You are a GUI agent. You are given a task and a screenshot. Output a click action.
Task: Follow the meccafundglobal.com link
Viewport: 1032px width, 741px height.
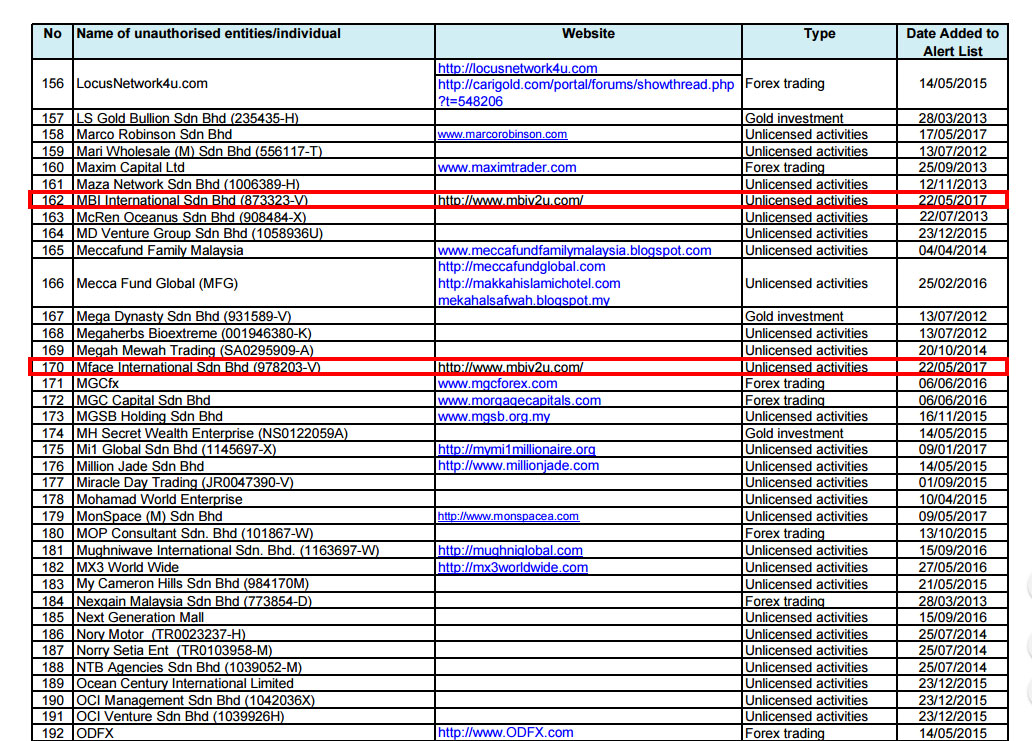[x=521, y=266]
